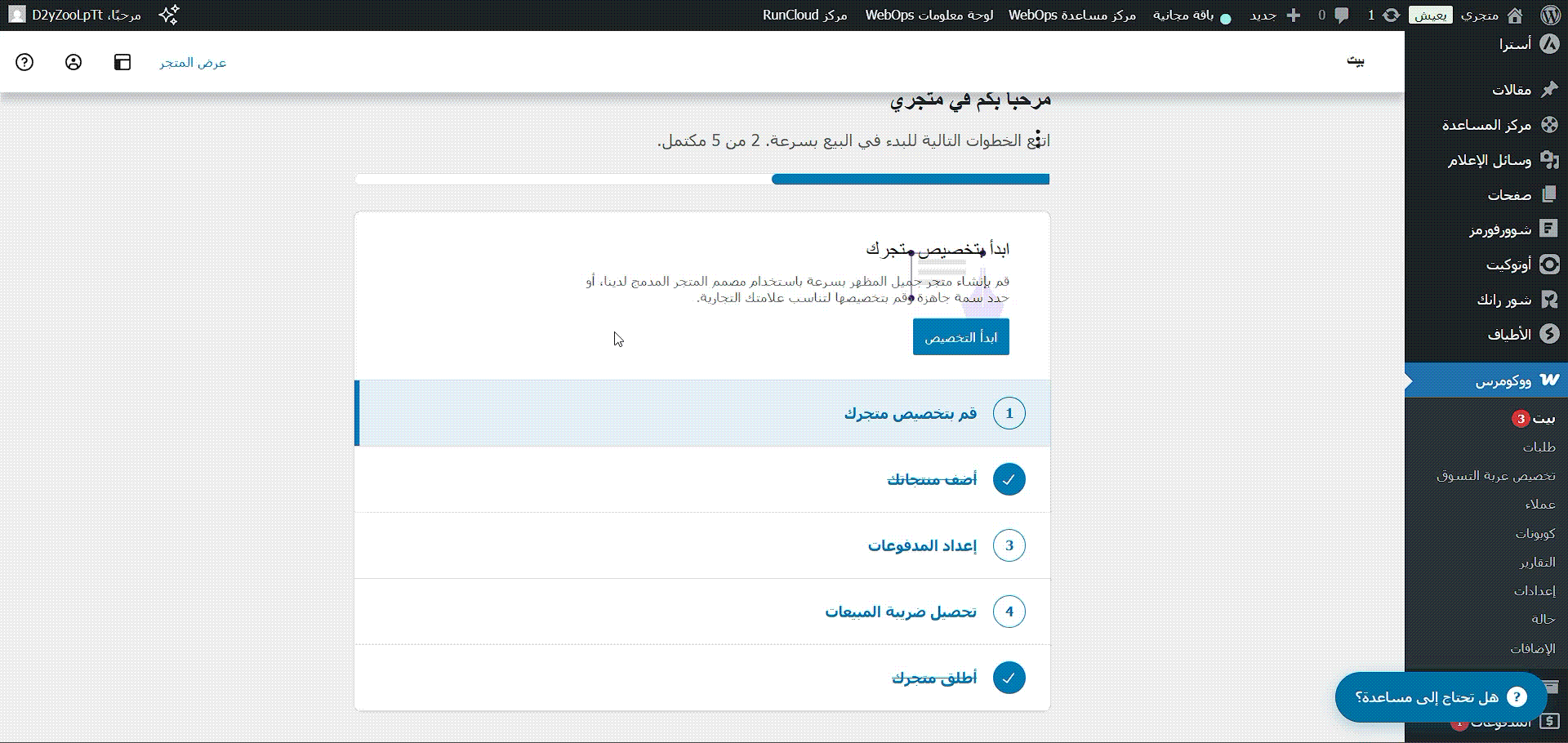Click the user account circle icon

click(x=73, y=62)
